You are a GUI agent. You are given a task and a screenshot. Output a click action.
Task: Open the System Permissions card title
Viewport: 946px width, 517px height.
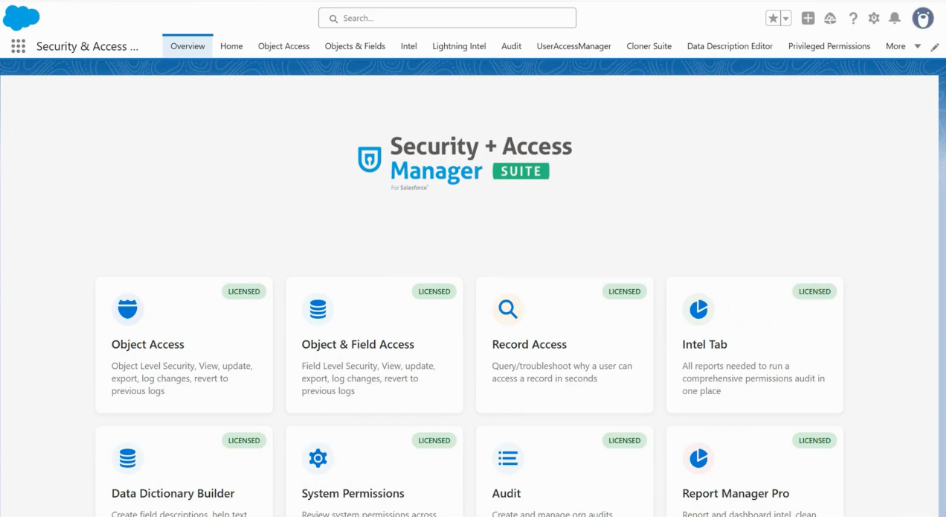click(353, 493)
